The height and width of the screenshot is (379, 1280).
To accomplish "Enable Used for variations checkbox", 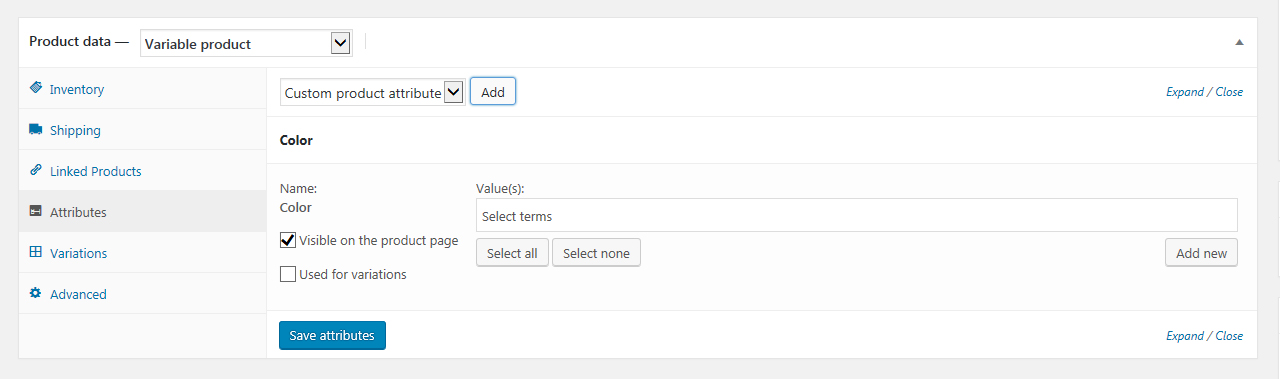I will click(288, 274).
